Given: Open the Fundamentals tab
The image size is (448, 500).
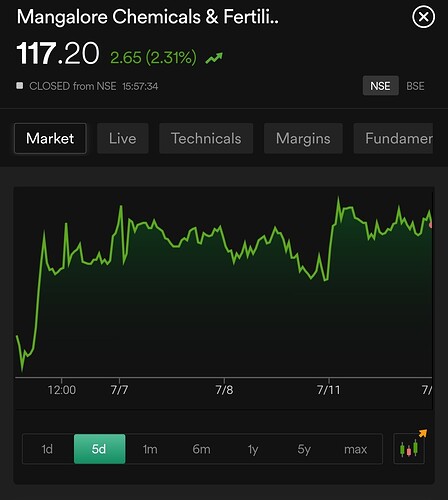Looking at the screenshot, I should (x=393, y=138).
